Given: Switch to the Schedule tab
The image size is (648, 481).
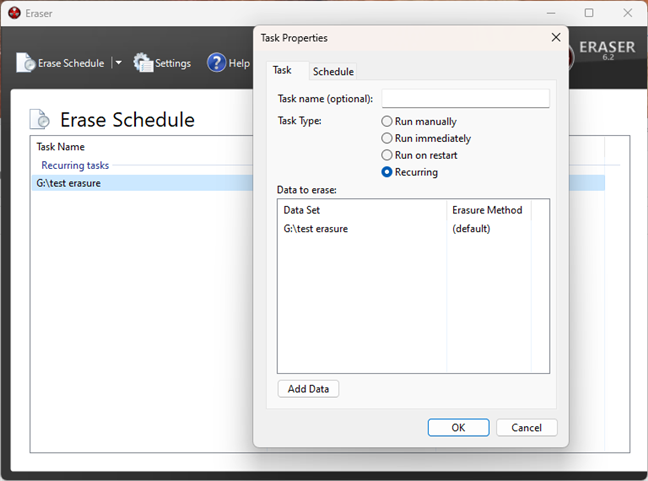Looking at the screenshot, I should pyautogui.click(x=333, y=71).
